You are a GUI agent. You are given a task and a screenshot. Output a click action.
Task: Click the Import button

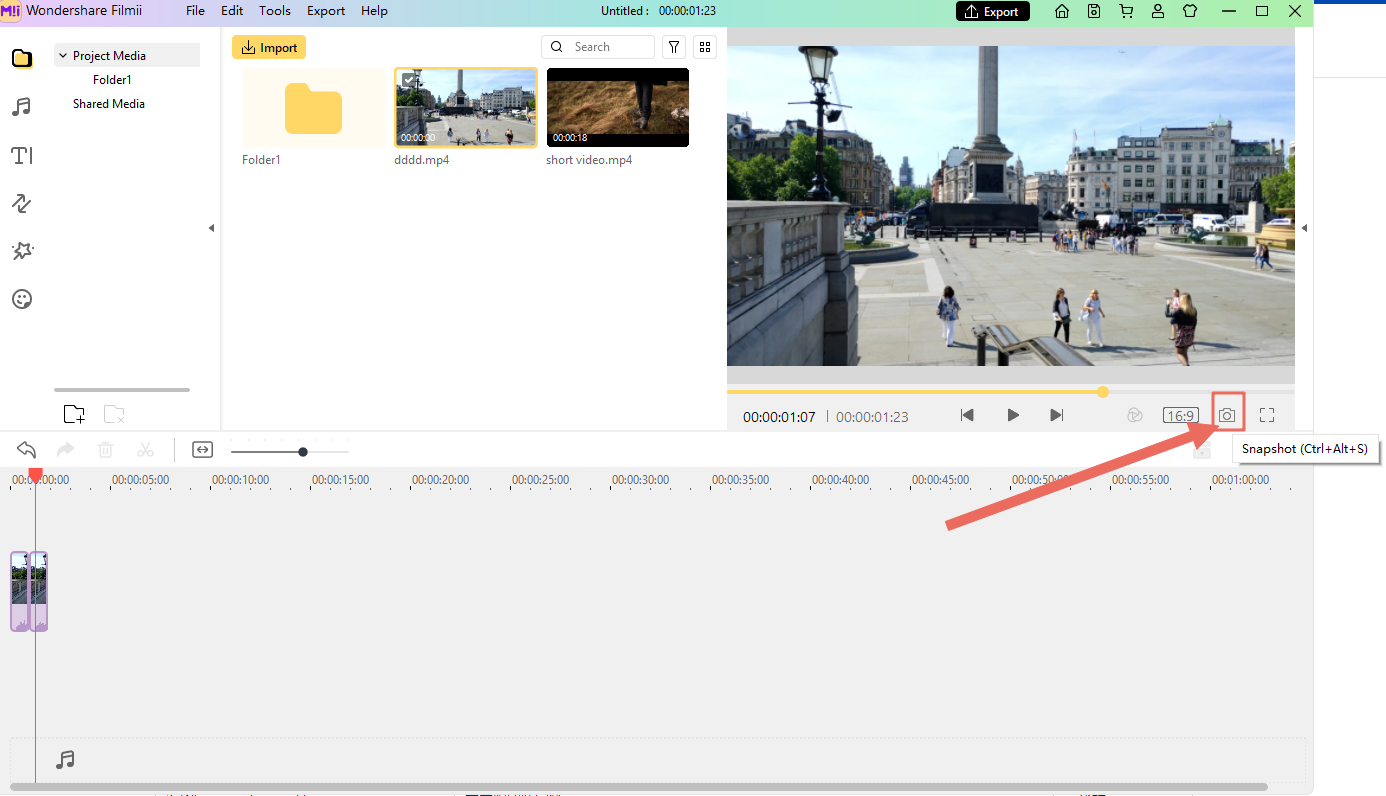pos(269,47)
